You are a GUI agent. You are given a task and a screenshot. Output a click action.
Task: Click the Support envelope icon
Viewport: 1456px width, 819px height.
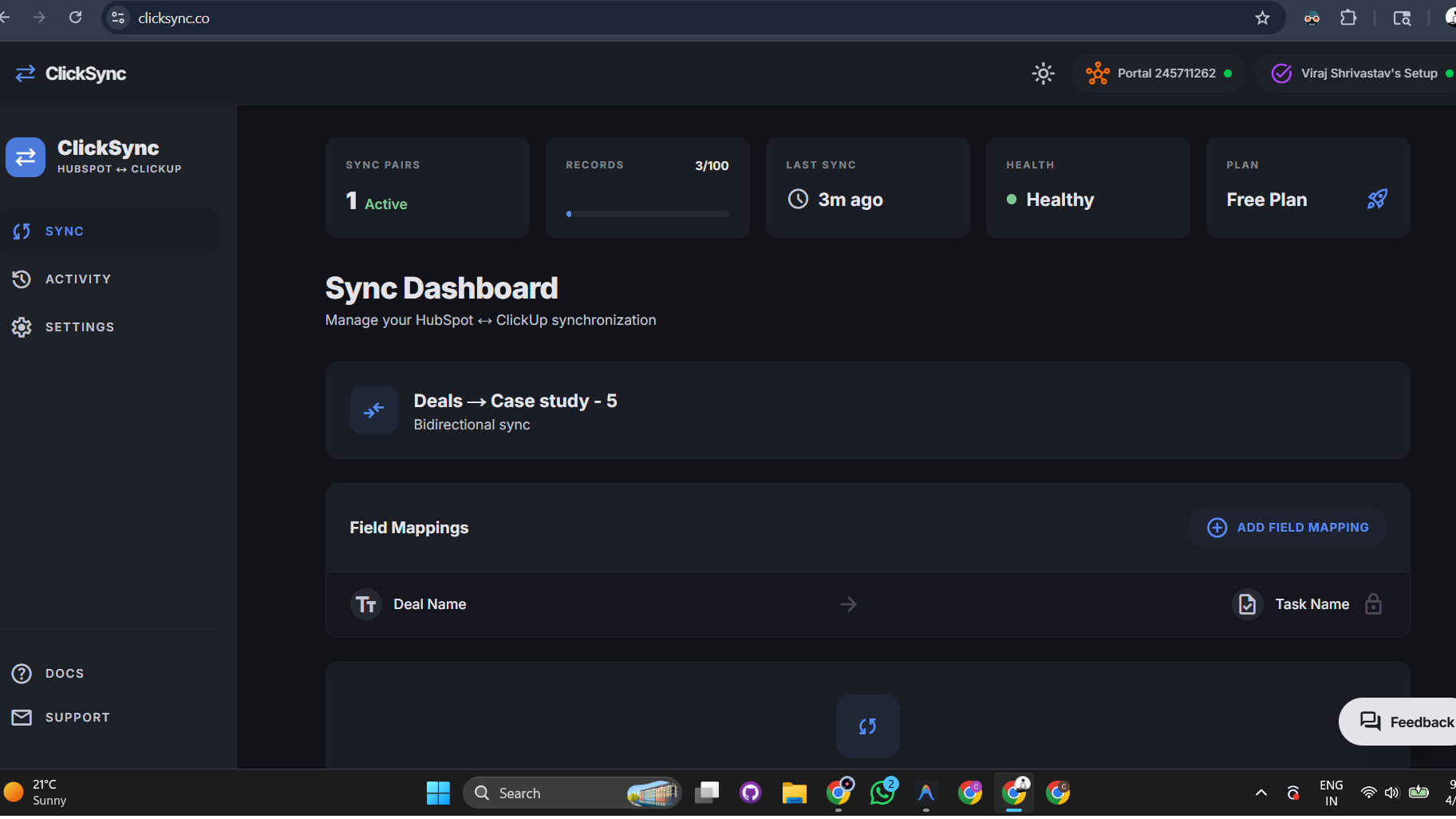click(x=22, y=718)
